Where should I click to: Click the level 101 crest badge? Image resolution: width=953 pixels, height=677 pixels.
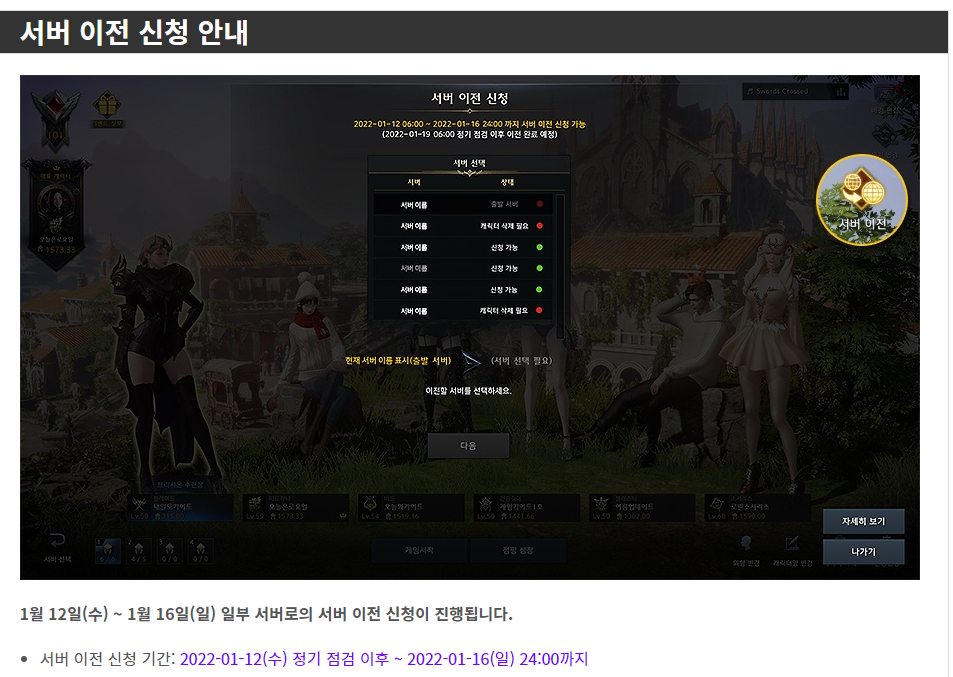tap(55, 120)
